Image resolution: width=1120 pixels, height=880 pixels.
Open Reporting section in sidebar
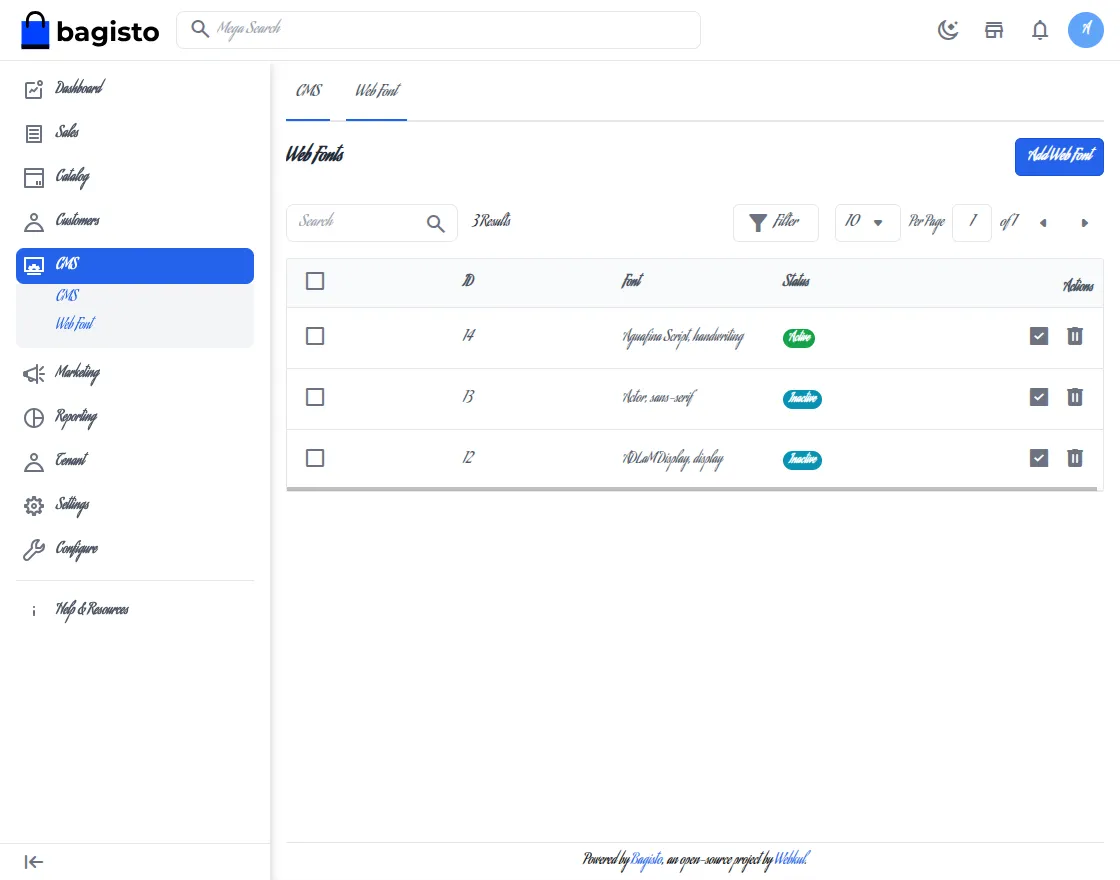[x=134, y=417]
